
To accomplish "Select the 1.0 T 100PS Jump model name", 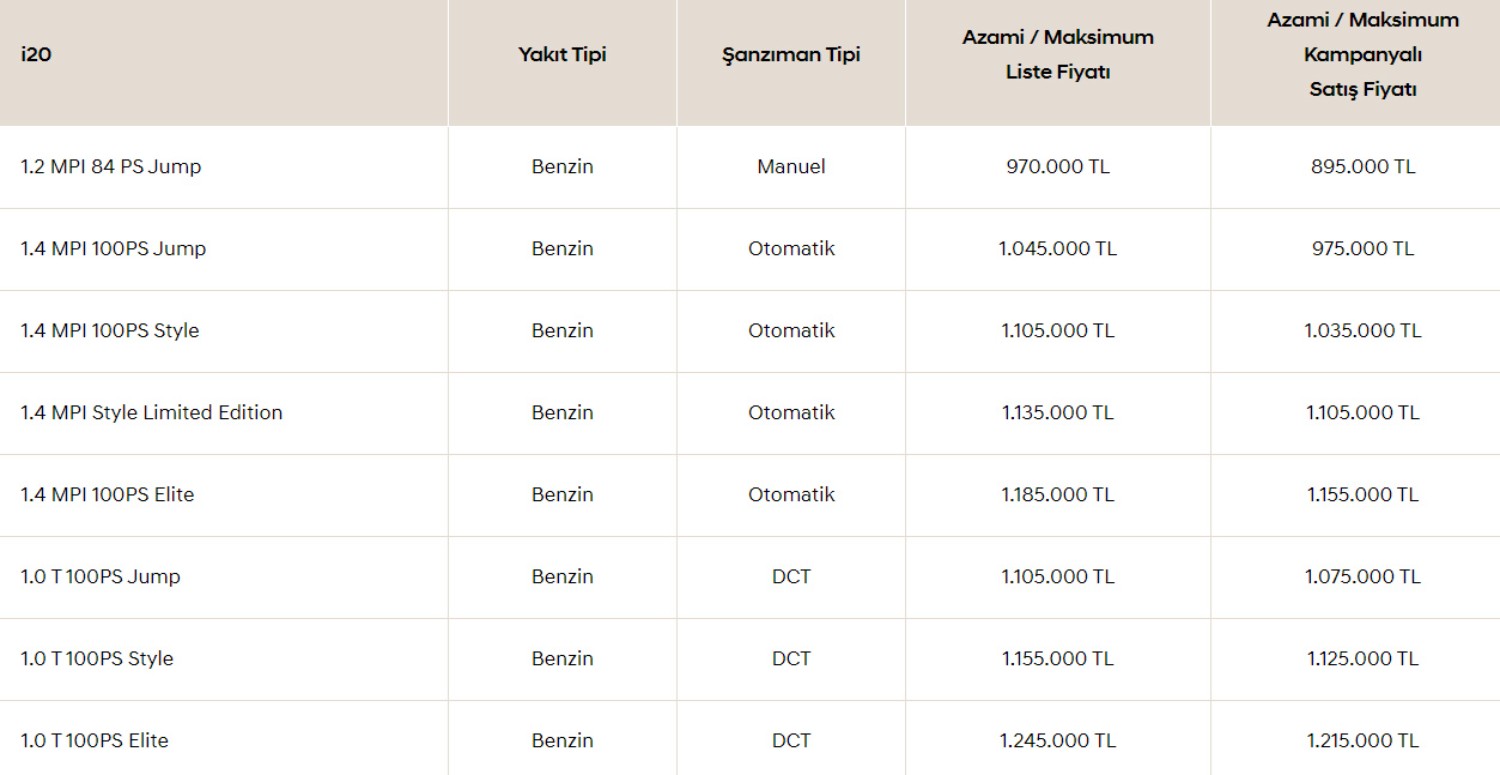I will click(x=101, y=577).
